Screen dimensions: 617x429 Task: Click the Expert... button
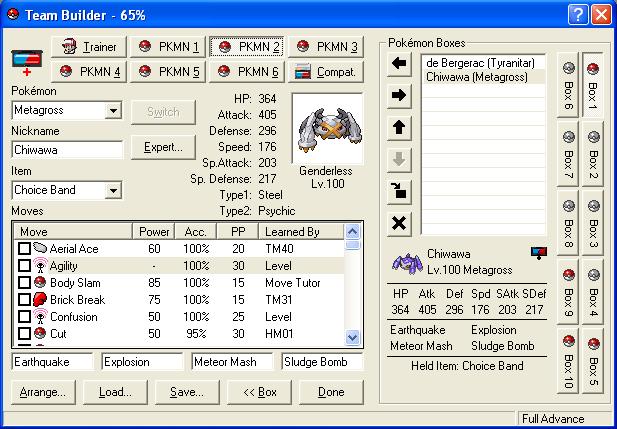(163, 147)
